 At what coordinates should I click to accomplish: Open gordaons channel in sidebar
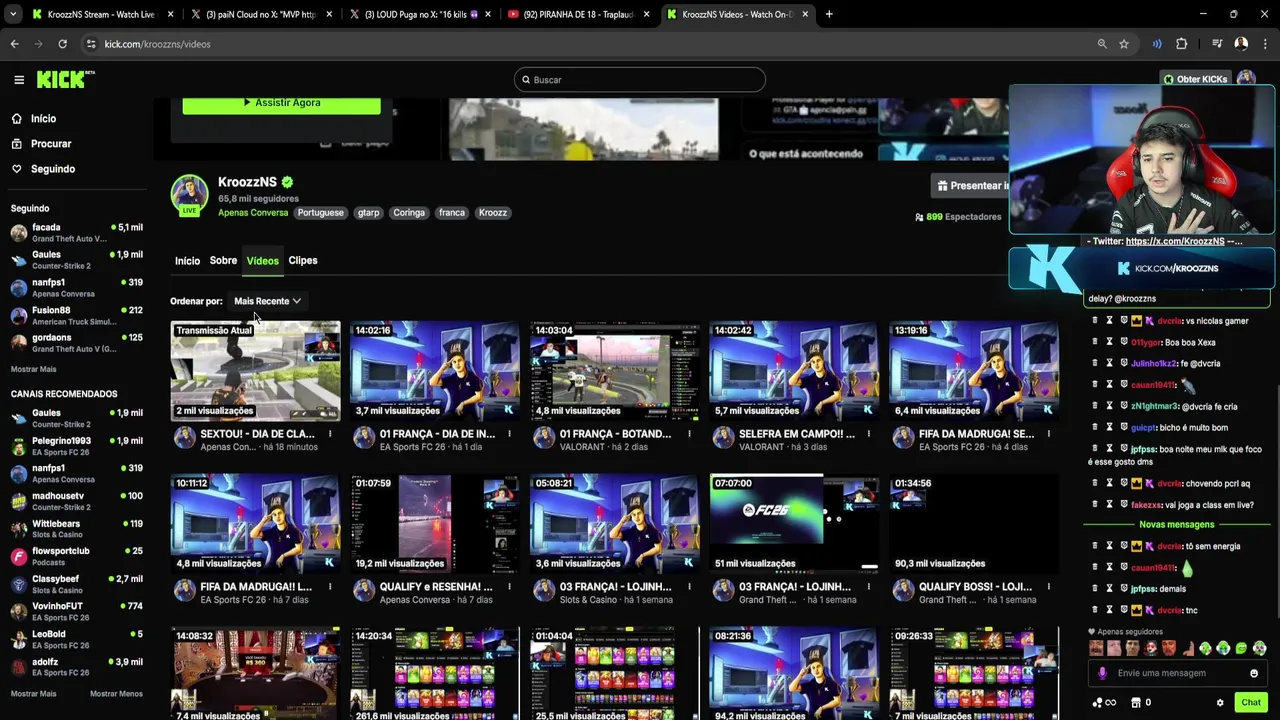(76, 343)
